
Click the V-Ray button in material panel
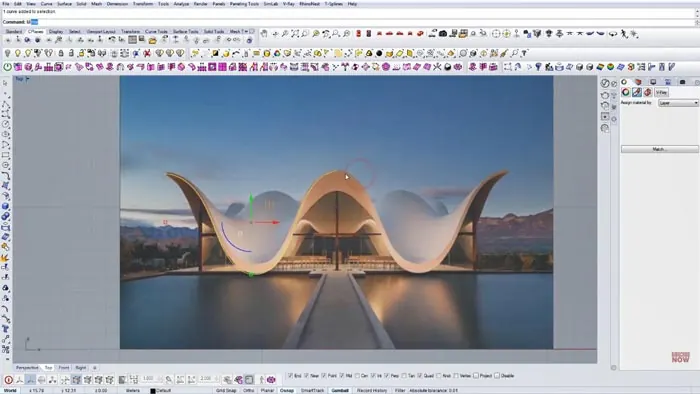click(662, 92)
